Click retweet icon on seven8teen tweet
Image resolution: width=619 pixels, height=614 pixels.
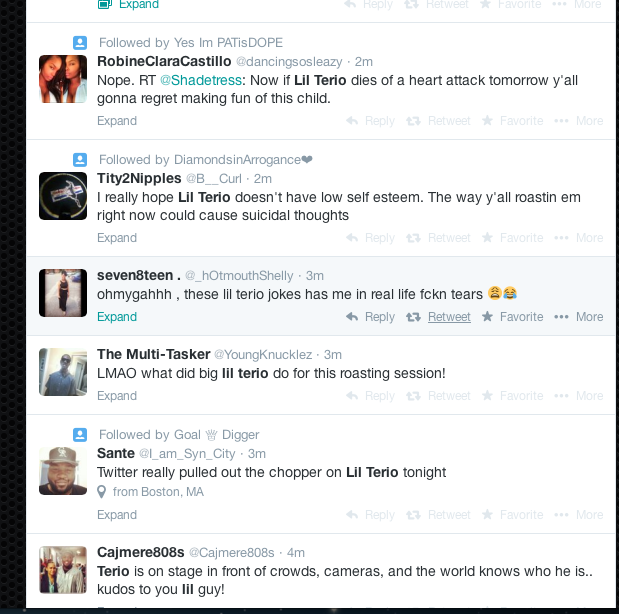[x=413, y=317]
